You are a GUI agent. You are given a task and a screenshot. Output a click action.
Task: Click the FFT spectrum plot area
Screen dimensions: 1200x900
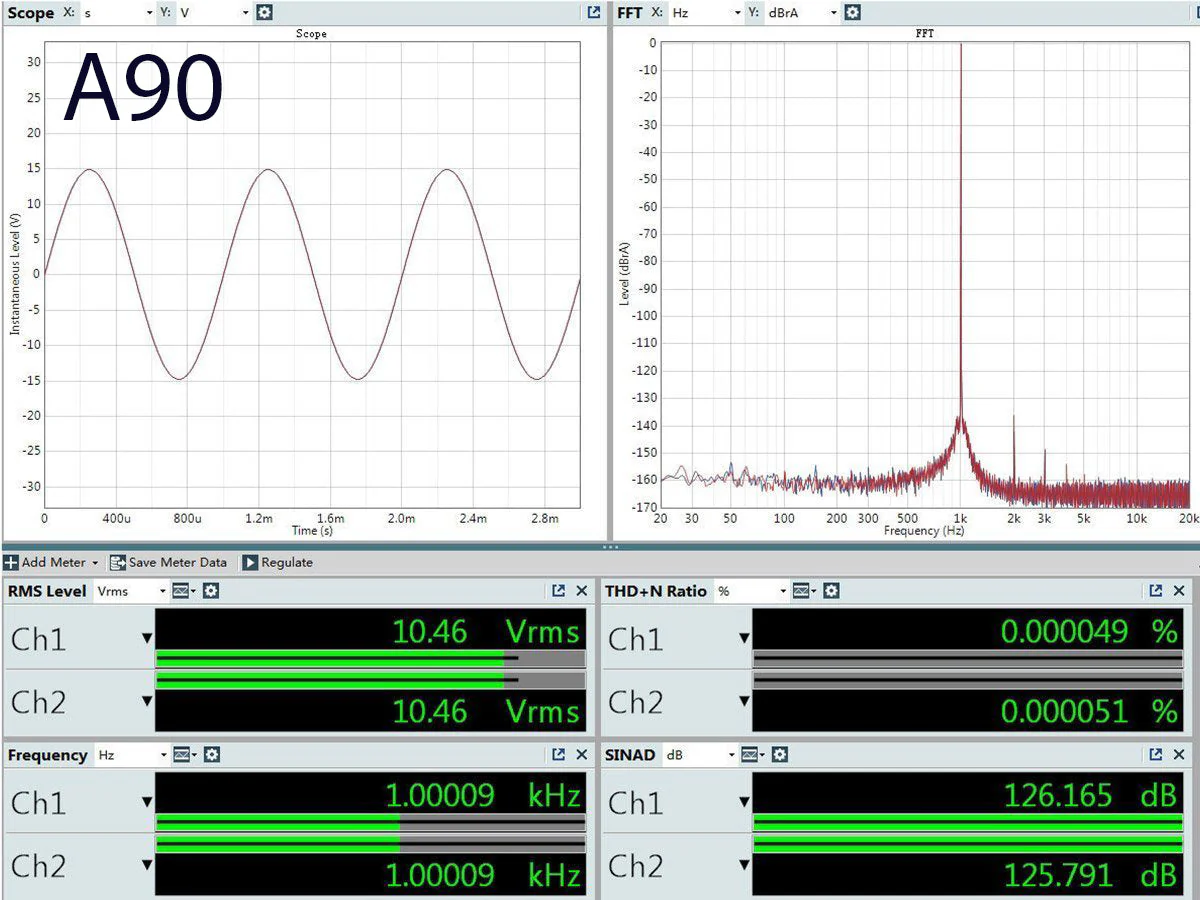(925, 274)
